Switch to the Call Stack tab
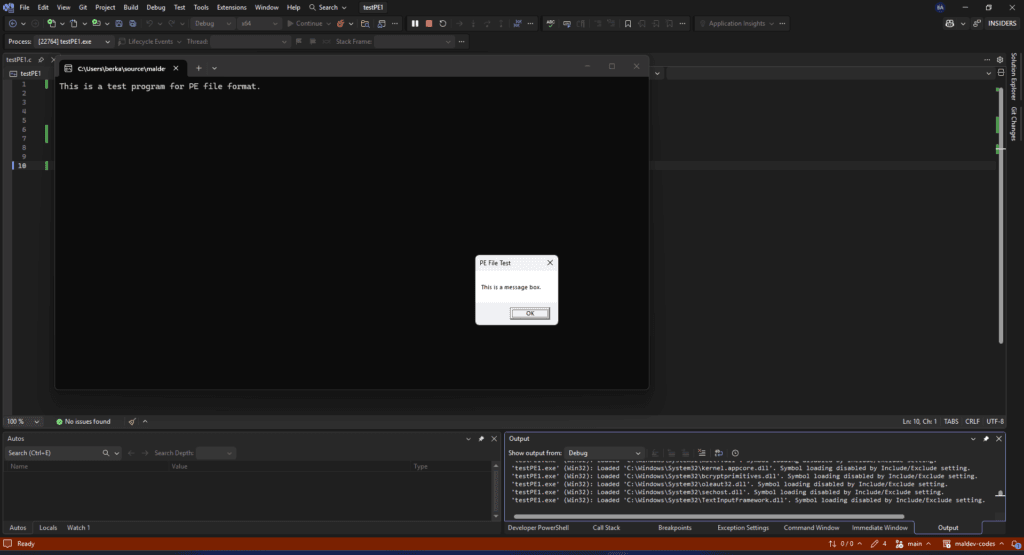 point(606,527)
